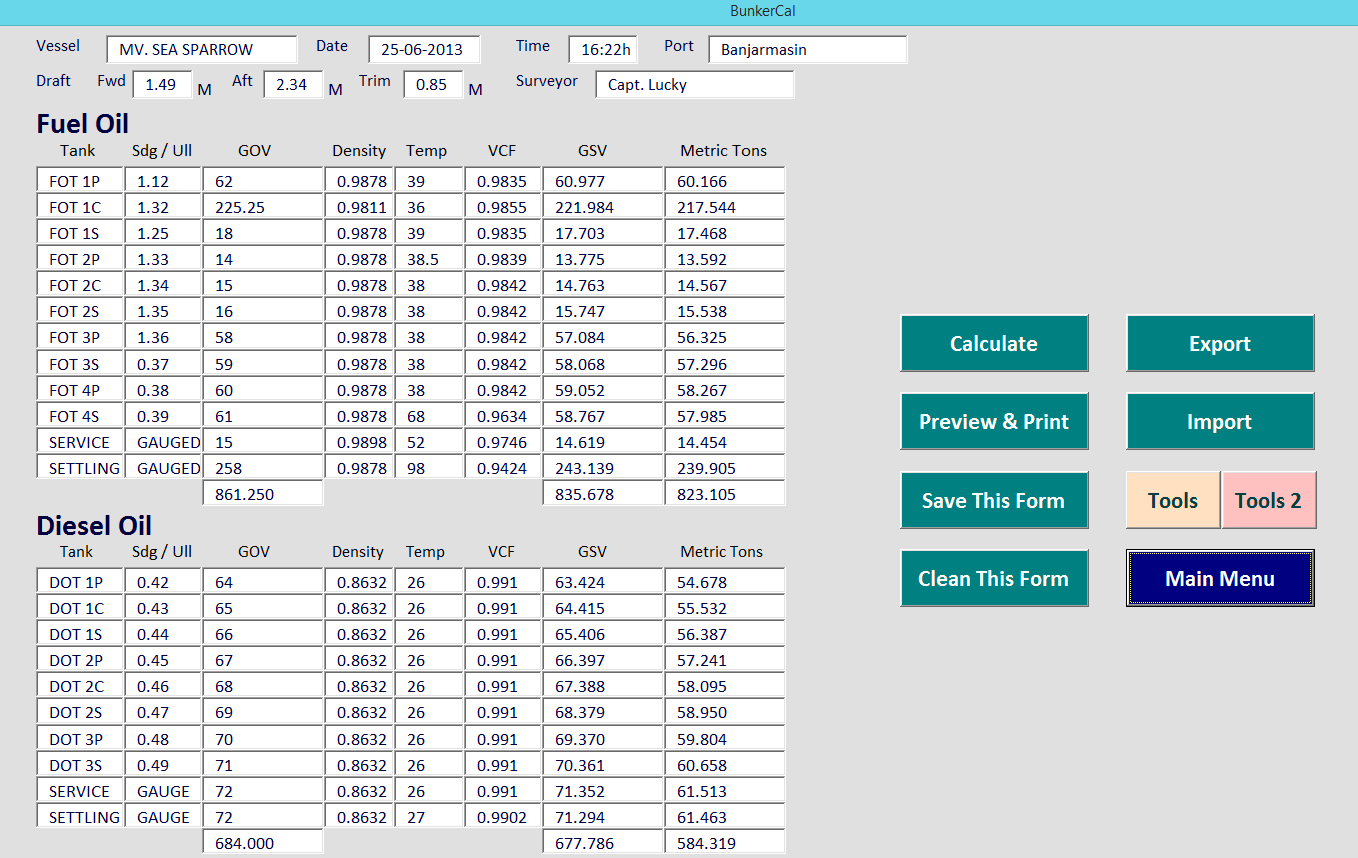Click the Fuel Oil heading
The image size is (1358, 858).
[82, 124]
